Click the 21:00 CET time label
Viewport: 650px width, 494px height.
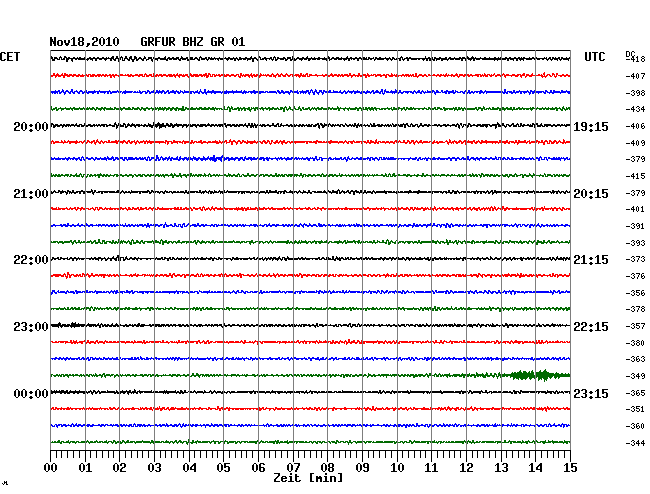(31, 194)
